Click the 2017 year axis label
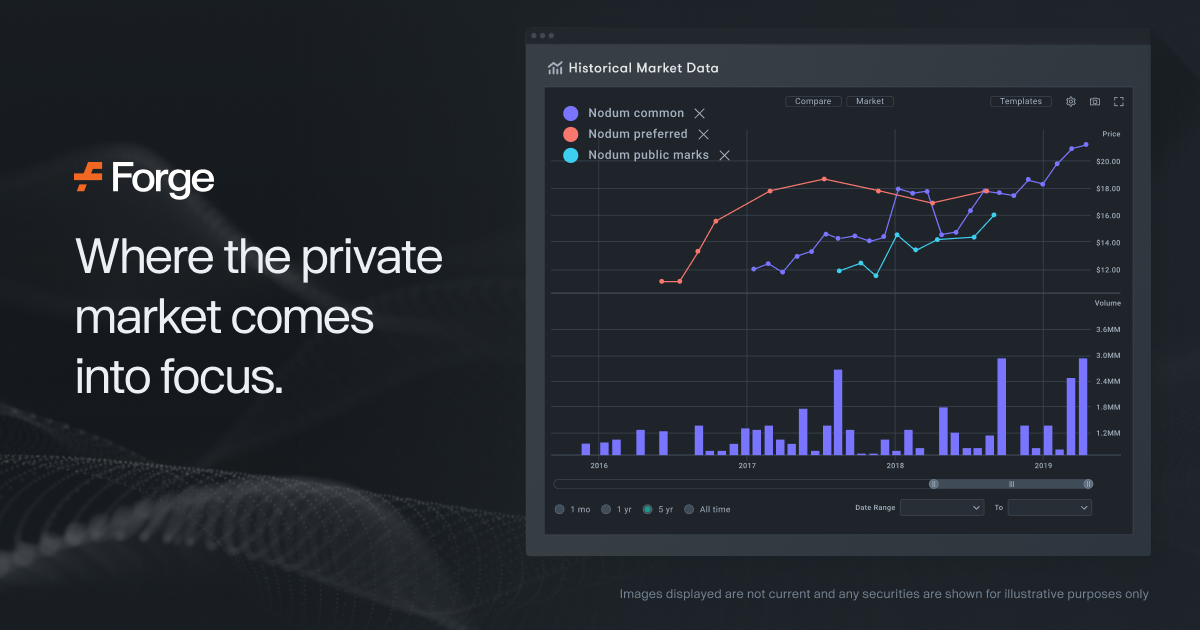 pyautogui.click(x=747, y=466)
